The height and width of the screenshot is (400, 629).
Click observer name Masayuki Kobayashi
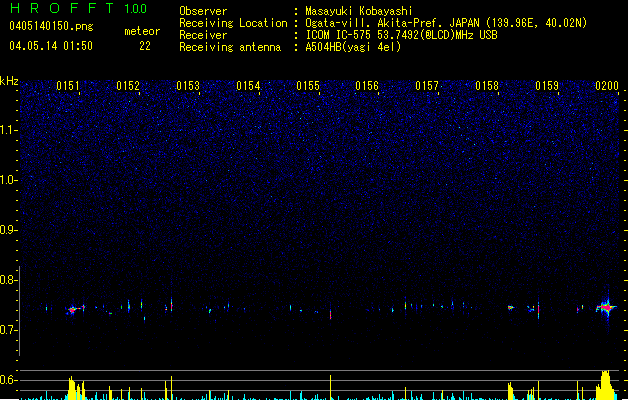click(359, 11)
